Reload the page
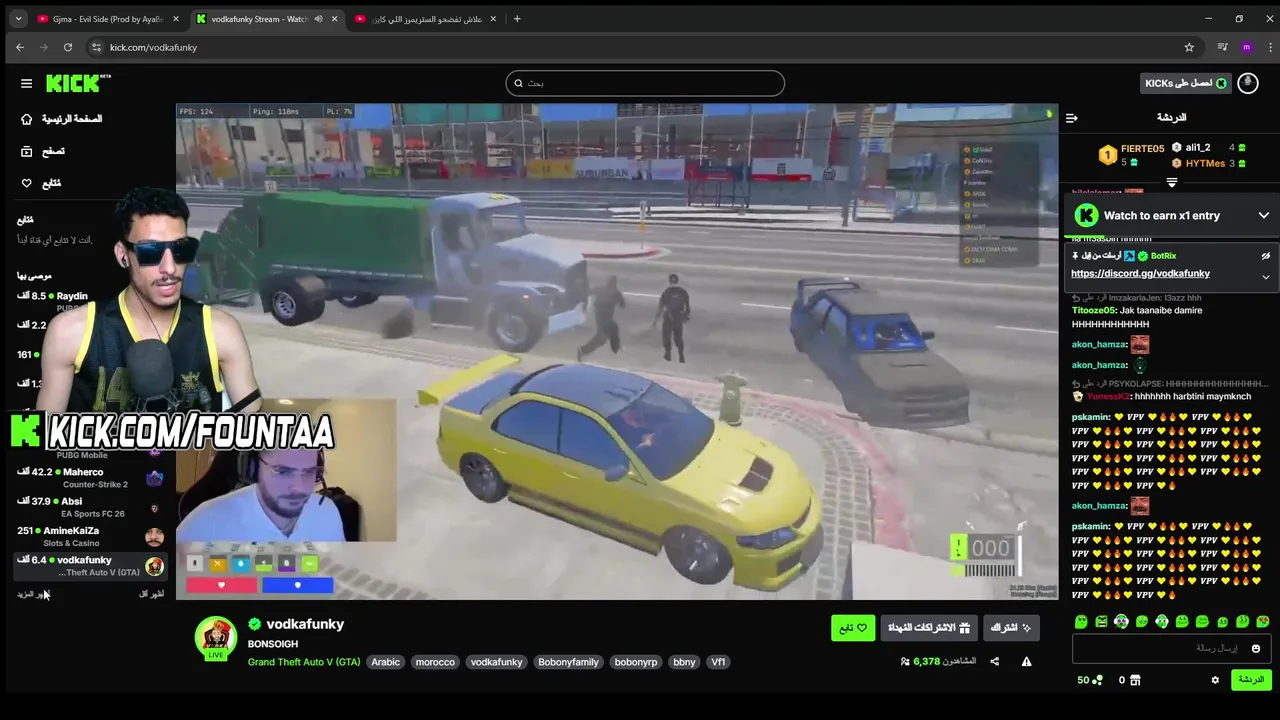 68,47
